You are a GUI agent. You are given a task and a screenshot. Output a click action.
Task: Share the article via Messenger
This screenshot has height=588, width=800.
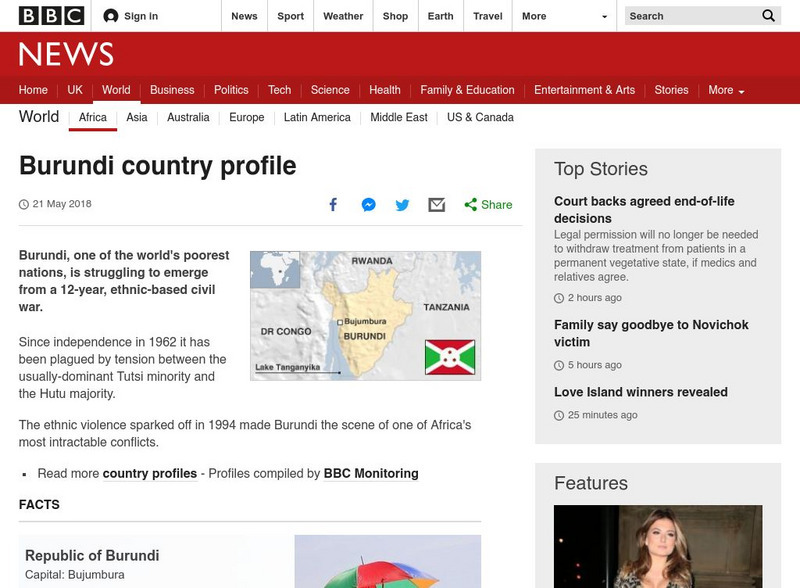(x=368, y=204)
